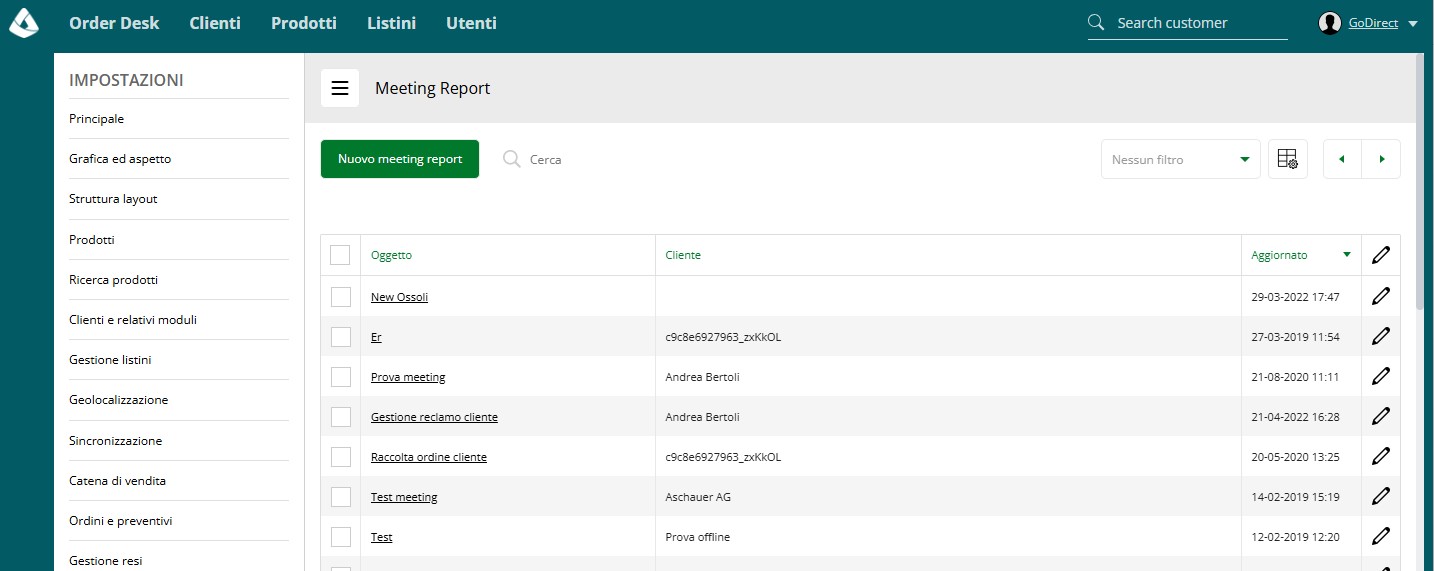Click the magnifier icon next to Search customer
Image resolution: width=1434 pixels, height=571 pixels.
(x=1097, y=22)
